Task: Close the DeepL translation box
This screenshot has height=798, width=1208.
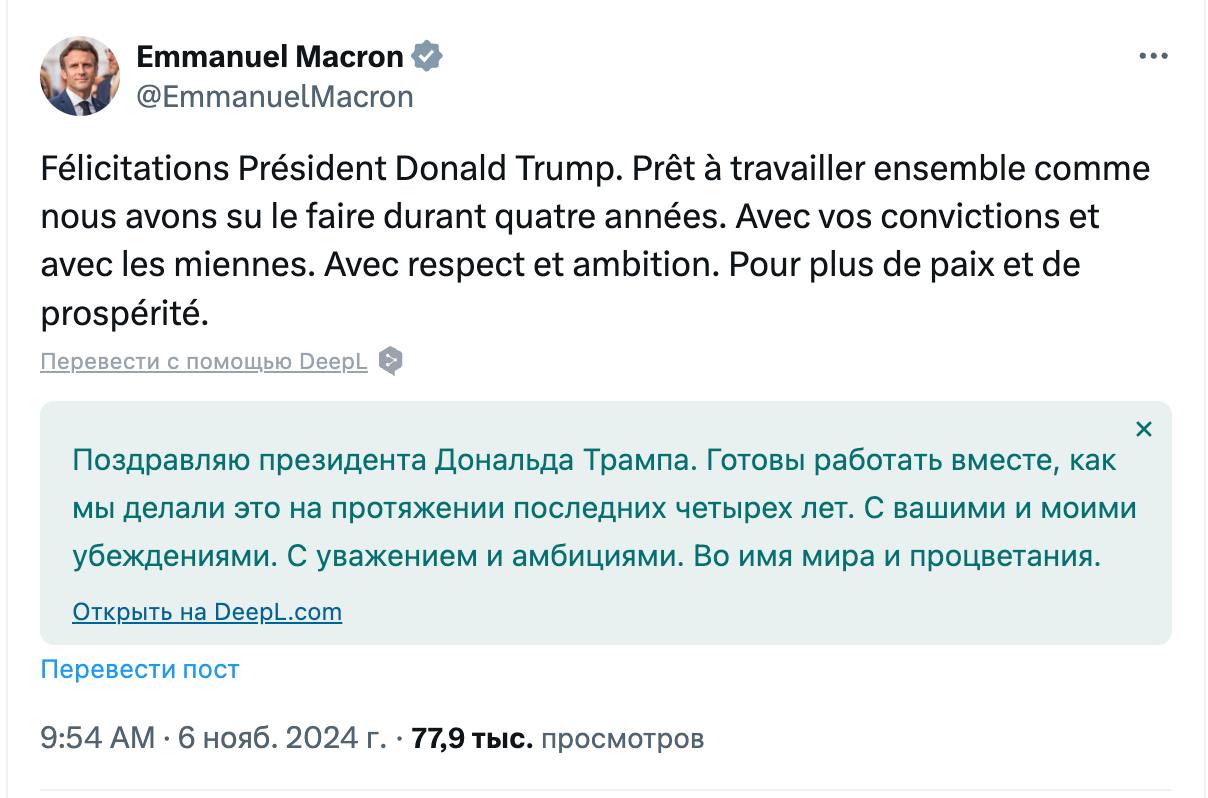Action: [x=1144, y=430]
